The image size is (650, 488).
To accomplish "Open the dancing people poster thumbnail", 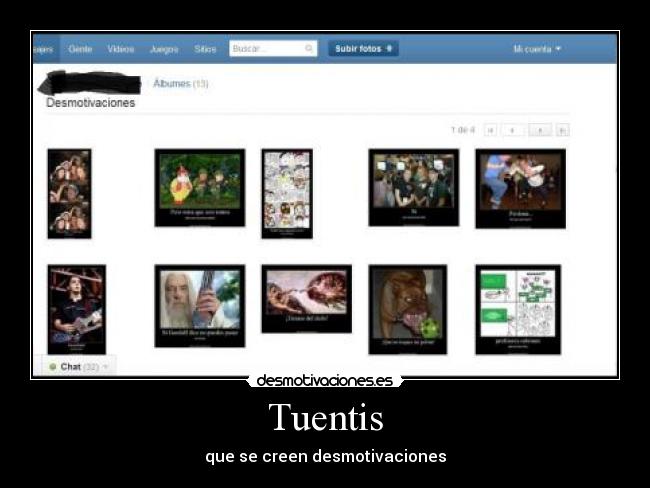I will (521, 189).
